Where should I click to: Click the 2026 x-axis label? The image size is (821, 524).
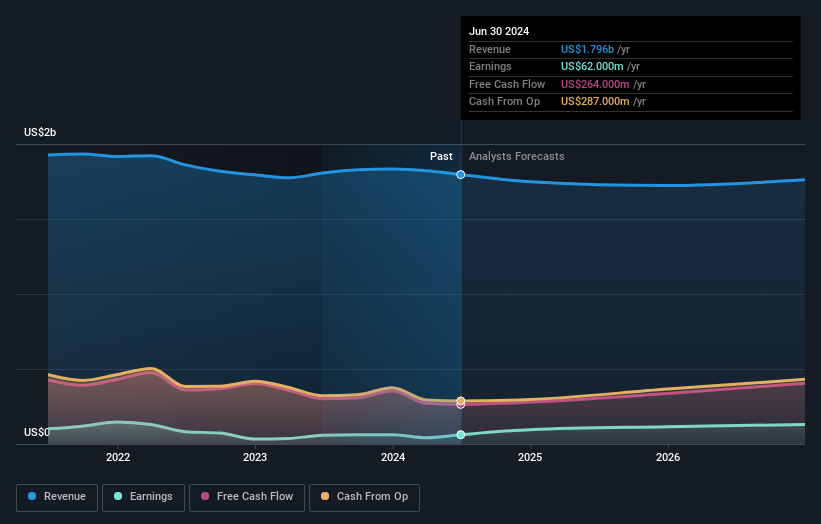pos(668,457)
